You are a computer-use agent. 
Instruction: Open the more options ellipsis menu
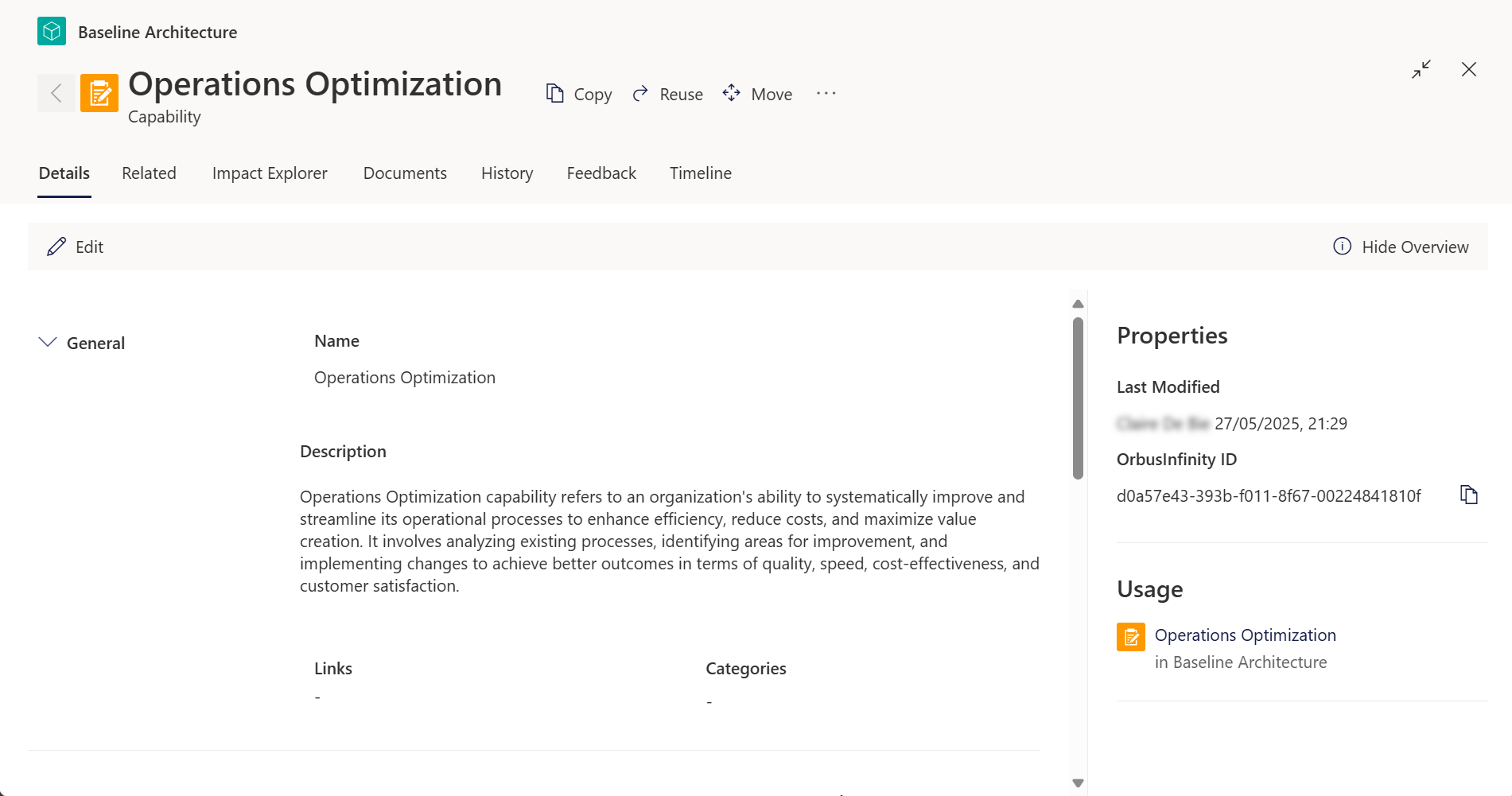(826, 93)
